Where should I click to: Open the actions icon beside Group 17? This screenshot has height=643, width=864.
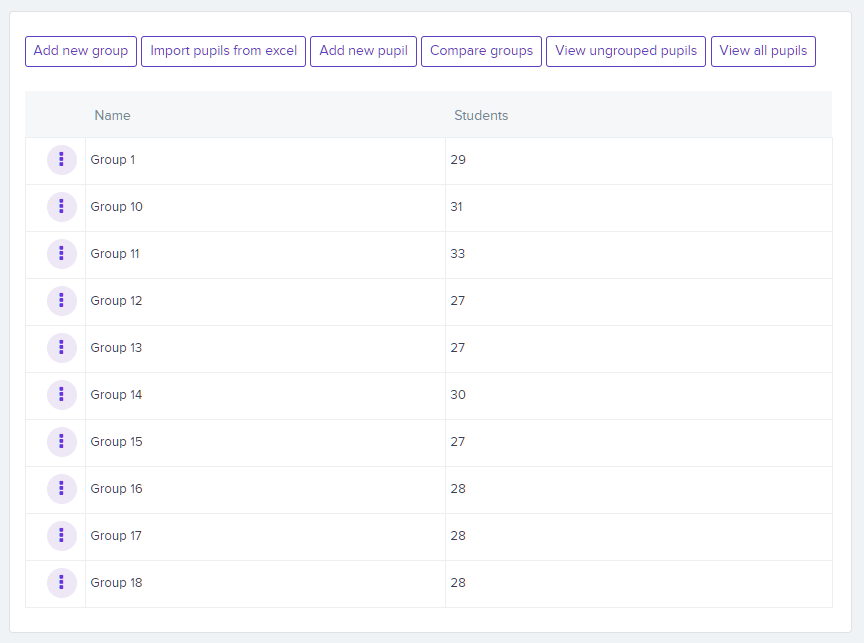(x=62, y=536)
